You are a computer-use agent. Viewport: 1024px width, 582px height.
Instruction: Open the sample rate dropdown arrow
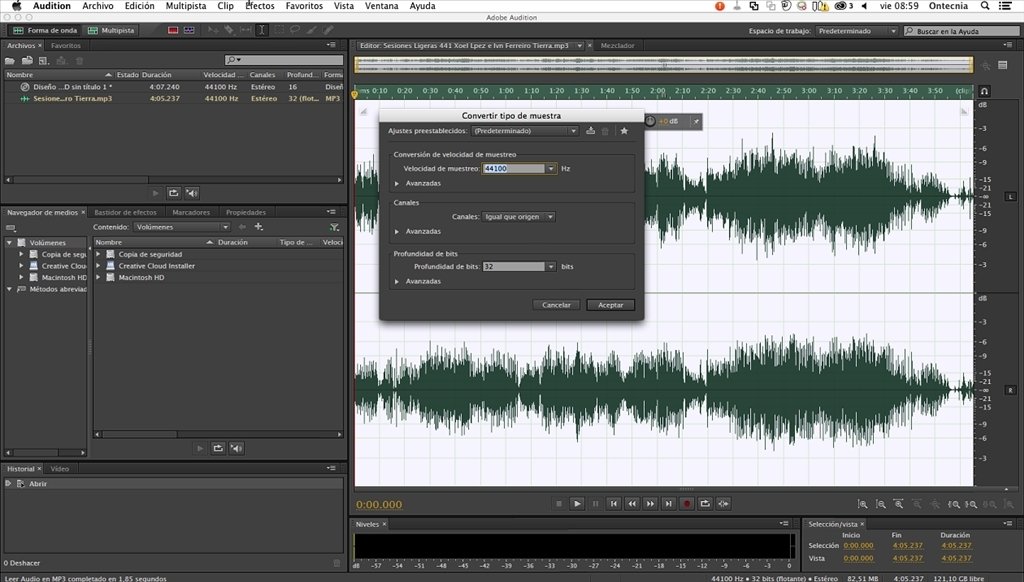[551, 169]
